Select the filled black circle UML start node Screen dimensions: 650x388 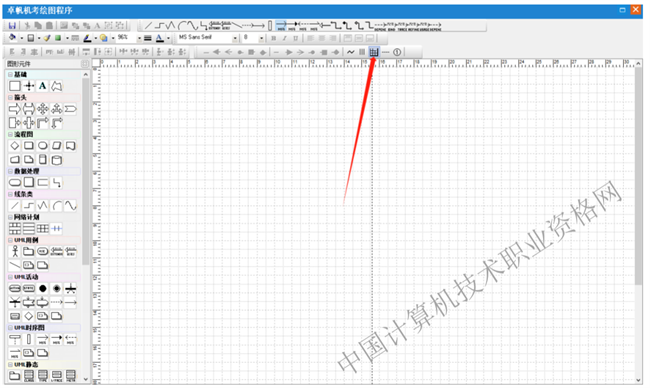[x=43, y=289]
